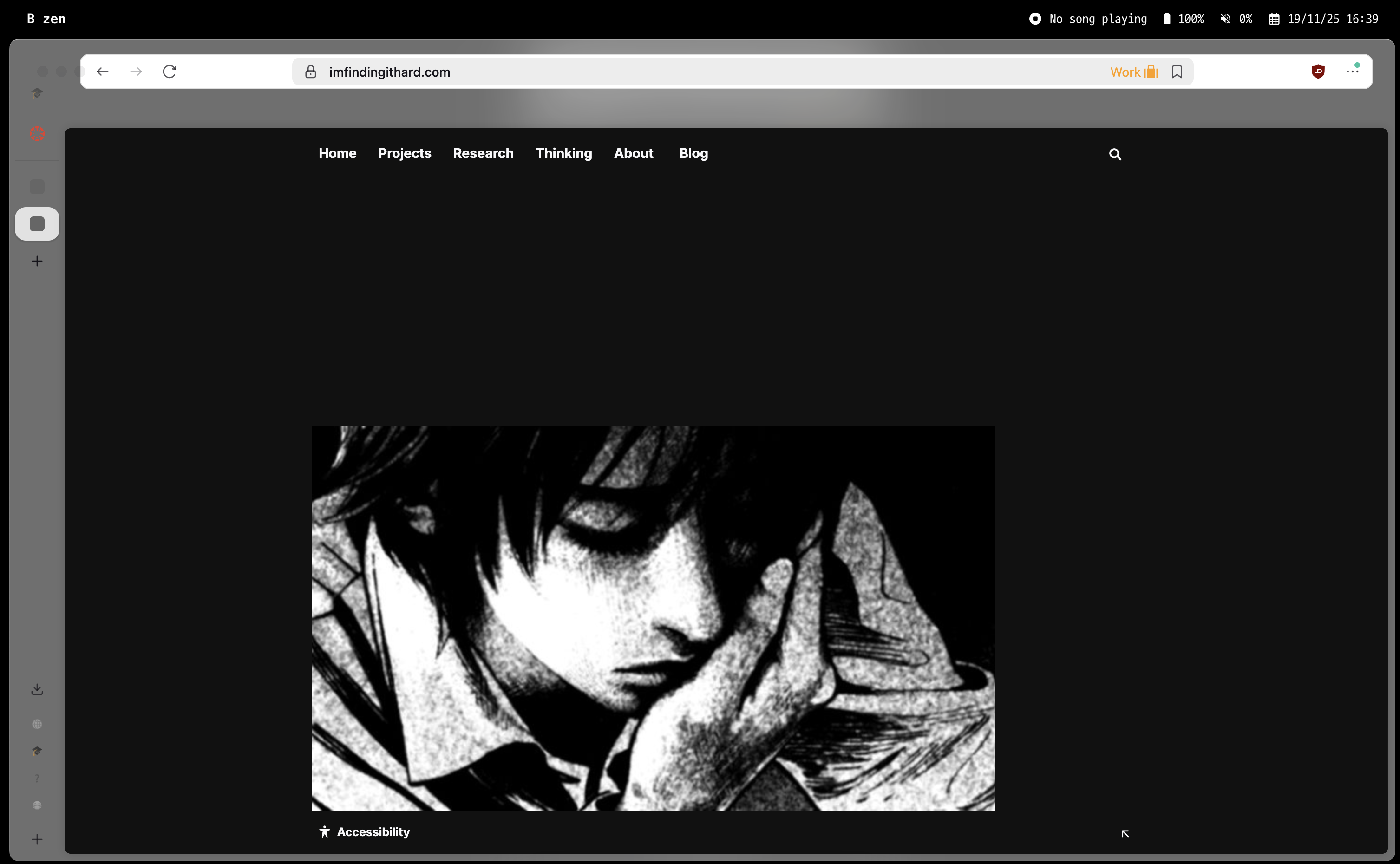Image resolution: width=1400 pixels, height=864 pixels.
Task: Open the Blog link
Action: click(x=693, y=153)
